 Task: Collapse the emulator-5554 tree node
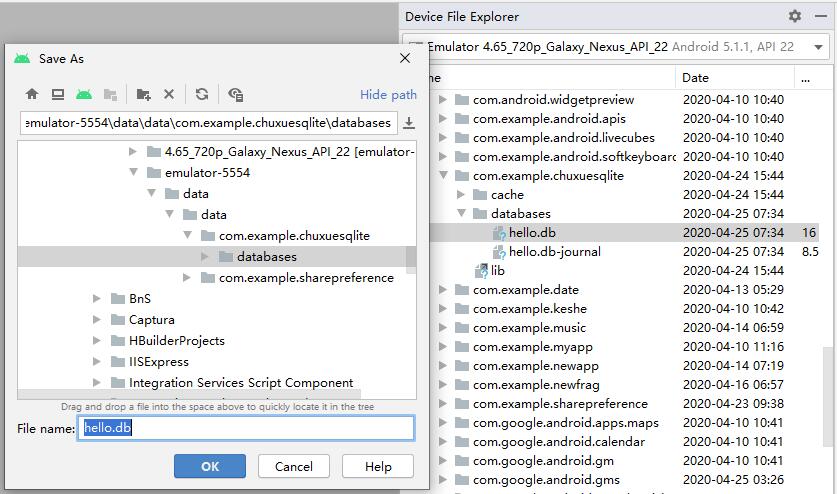click(x=133, y=173)
